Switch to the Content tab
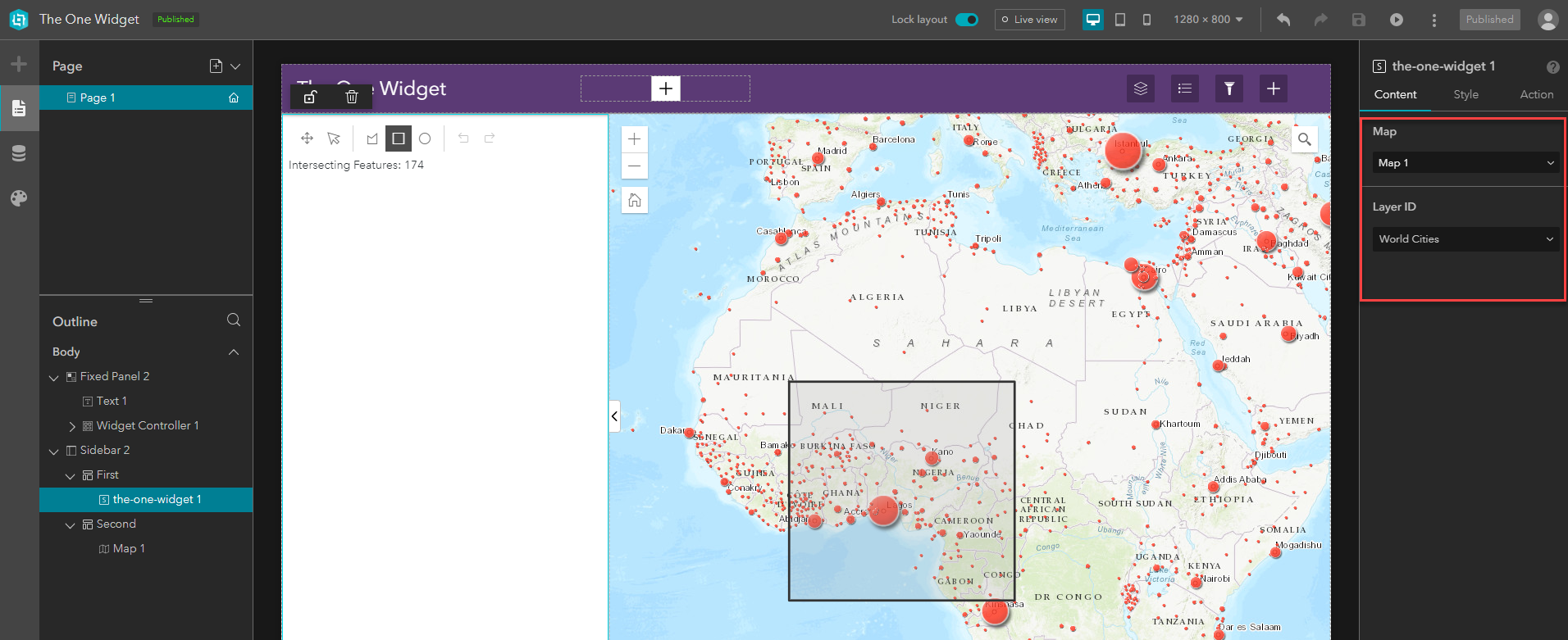 1395,95
